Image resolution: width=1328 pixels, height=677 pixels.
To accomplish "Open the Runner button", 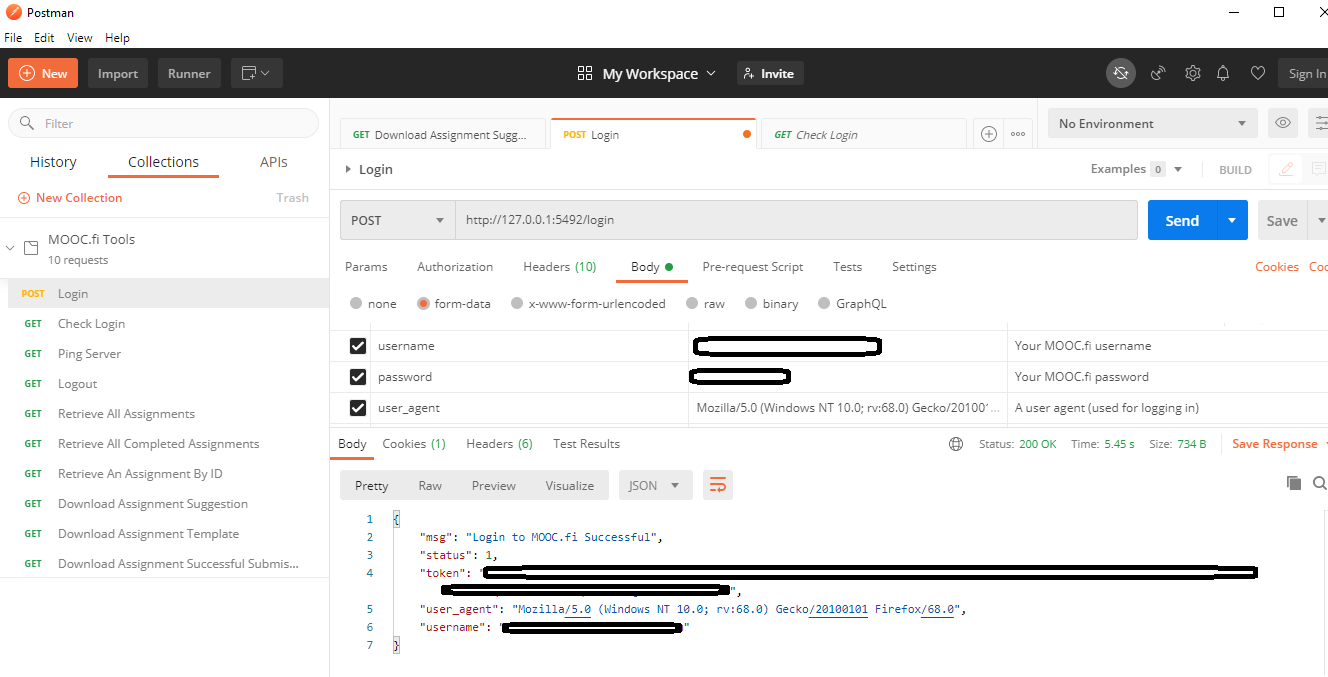I will coord(189,73).
